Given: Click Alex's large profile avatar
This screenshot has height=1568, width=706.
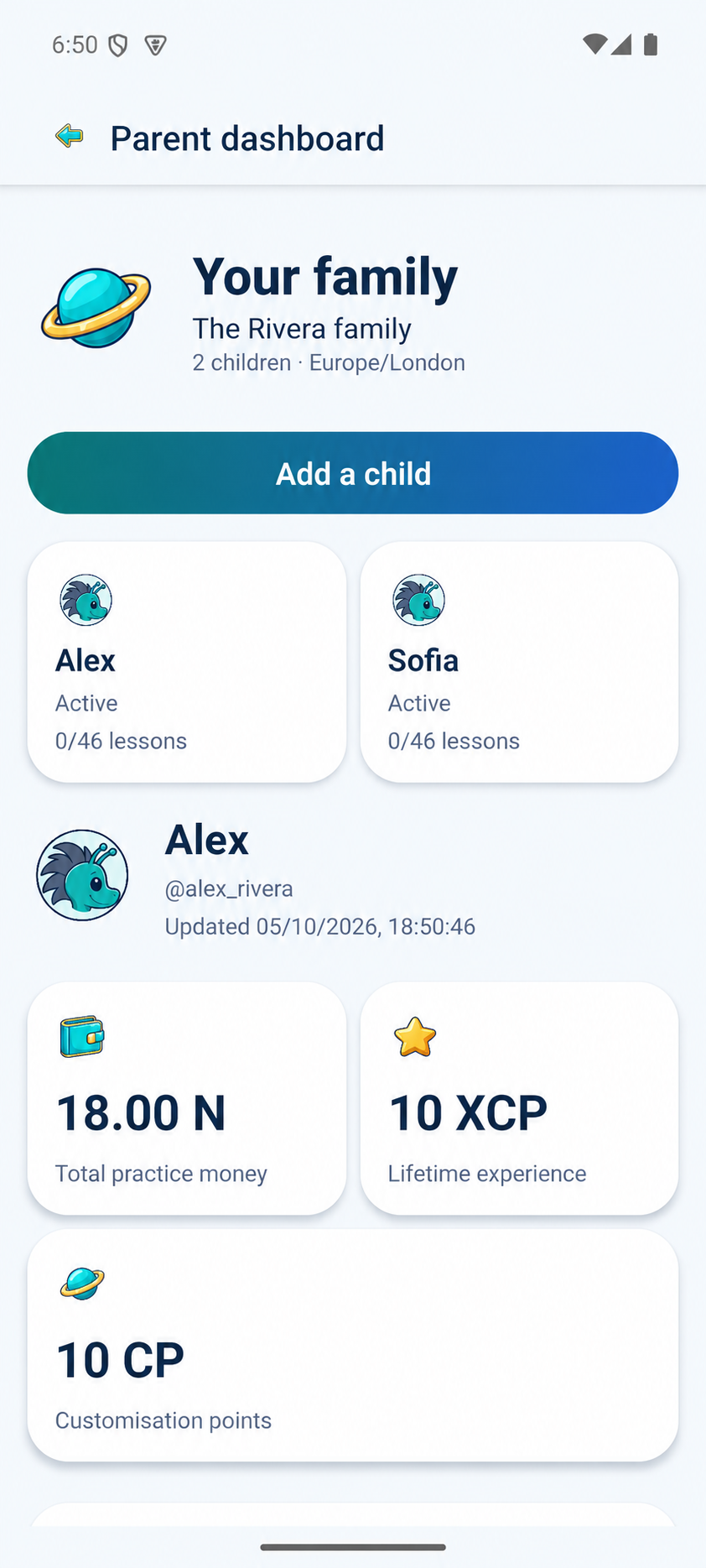Looking at the screenshot, I should pyautogui.click(x=82, y=875).
